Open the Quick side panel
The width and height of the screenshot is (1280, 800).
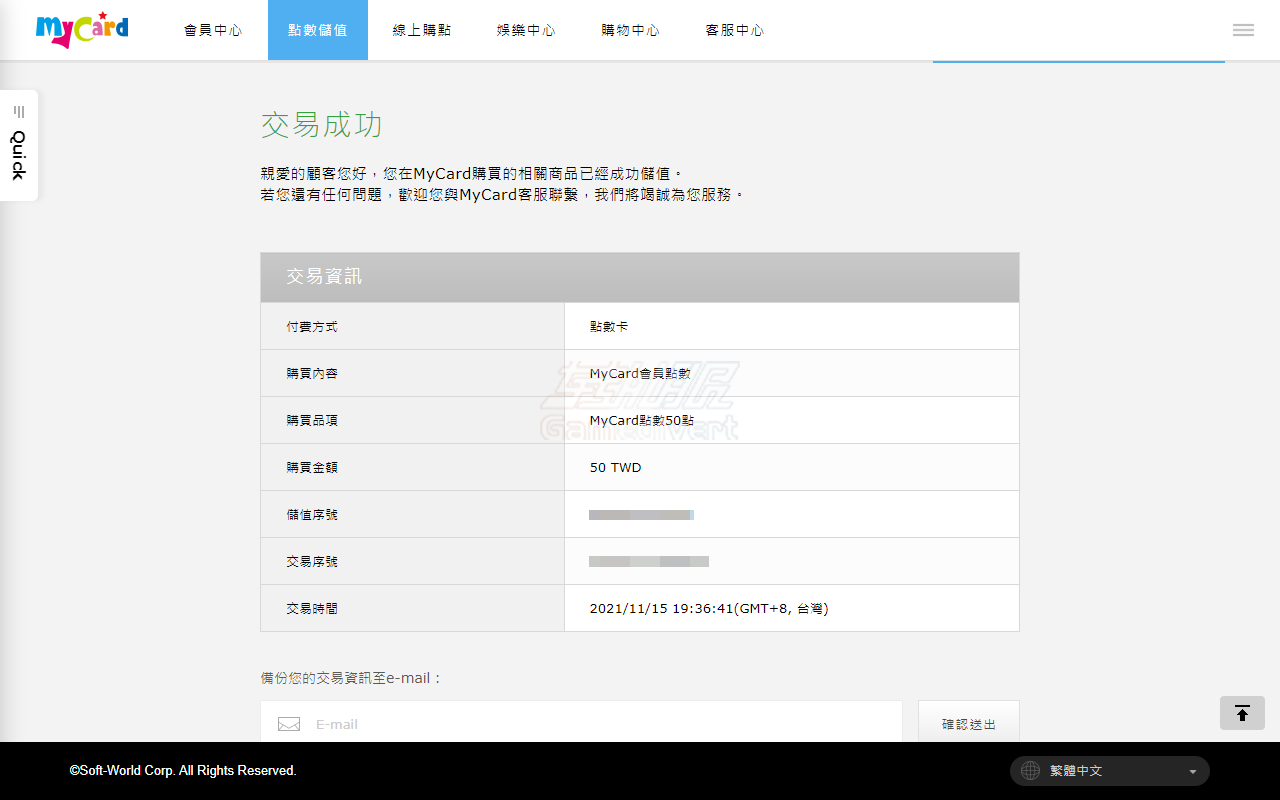coord(19,145)
